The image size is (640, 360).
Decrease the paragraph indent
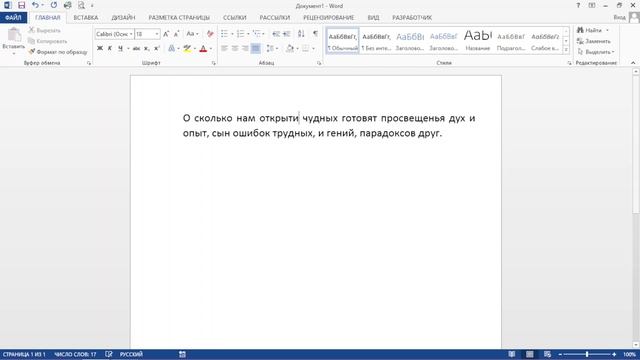tap(276, 34)
